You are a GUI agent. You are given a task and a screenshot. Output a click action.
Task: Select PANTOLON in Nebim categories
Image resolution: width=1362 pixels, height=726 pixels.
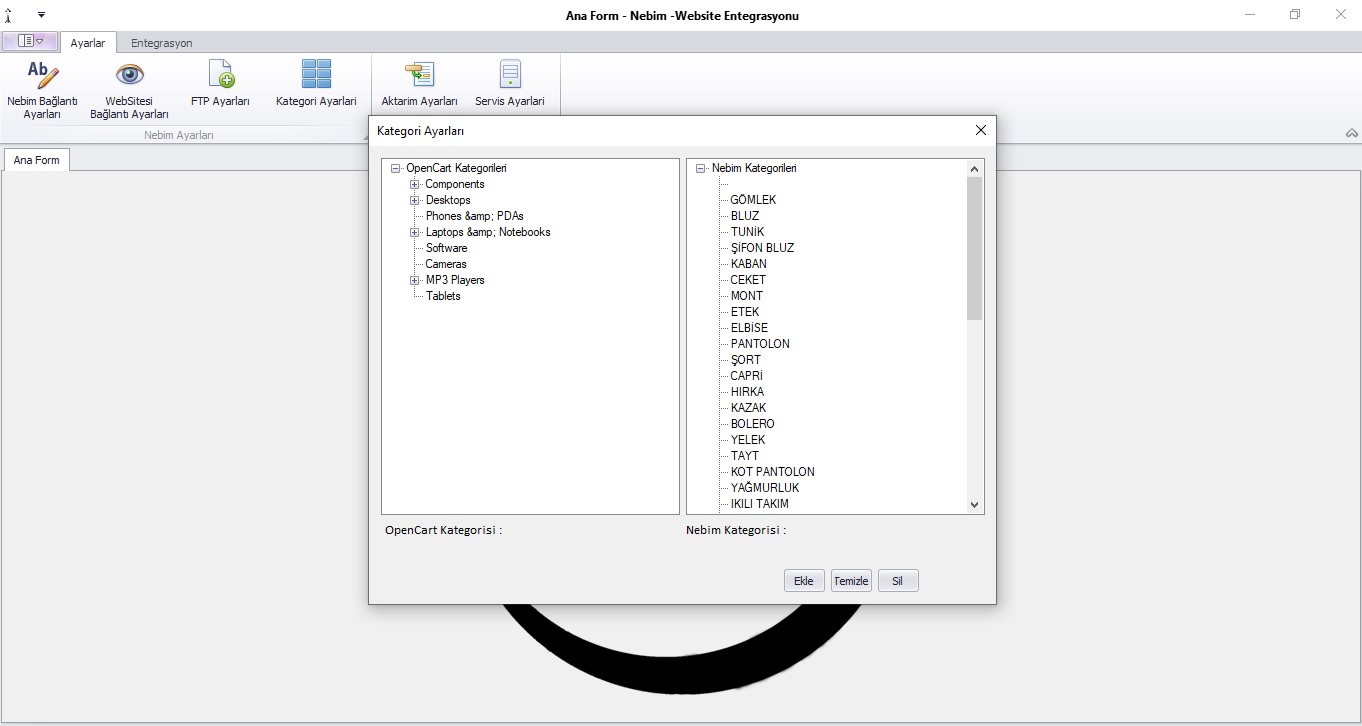pos(760,344)
